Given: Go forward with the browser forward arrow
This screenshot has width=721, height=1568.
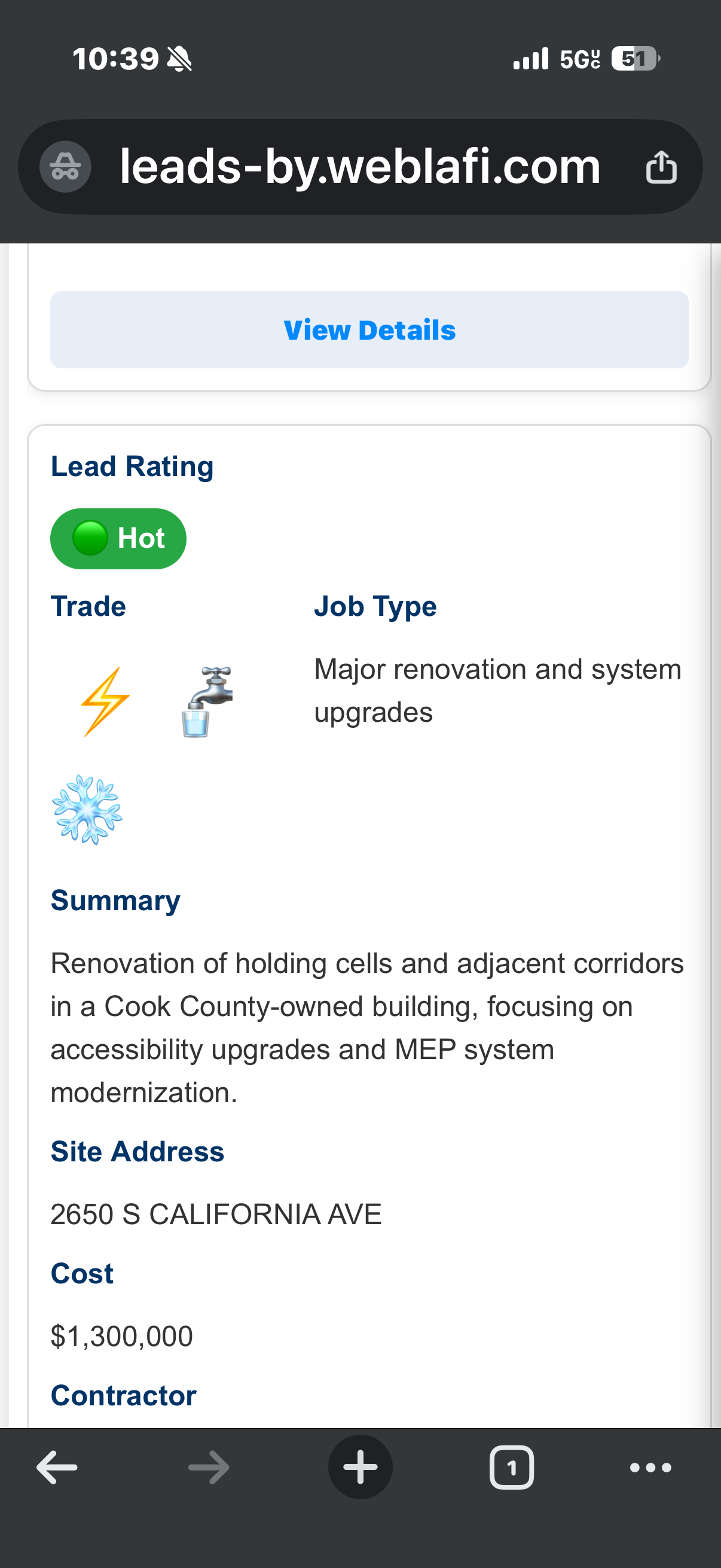Looking at the screenshot, I should coord(209,1468).
